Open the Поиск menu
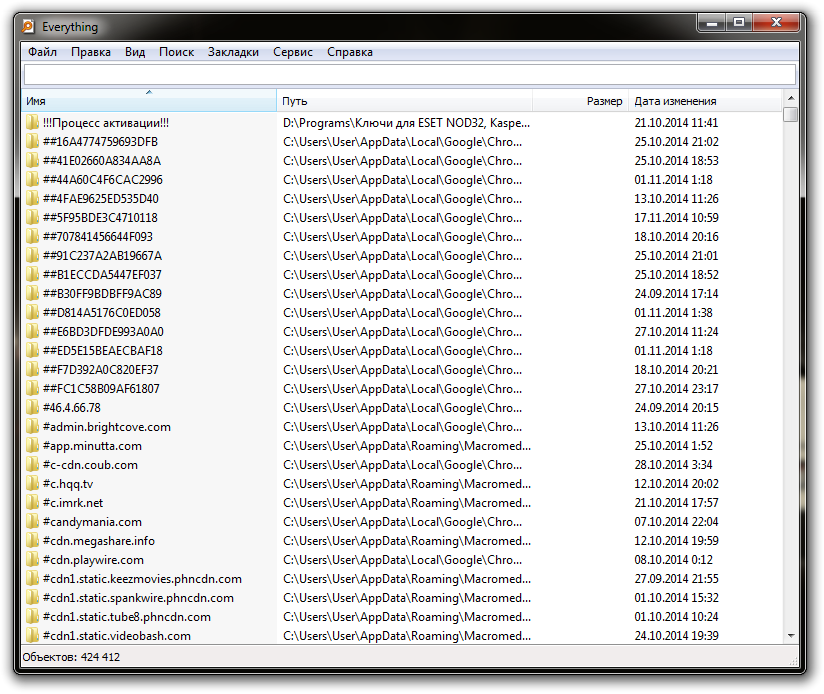 [x=177, y=52]
